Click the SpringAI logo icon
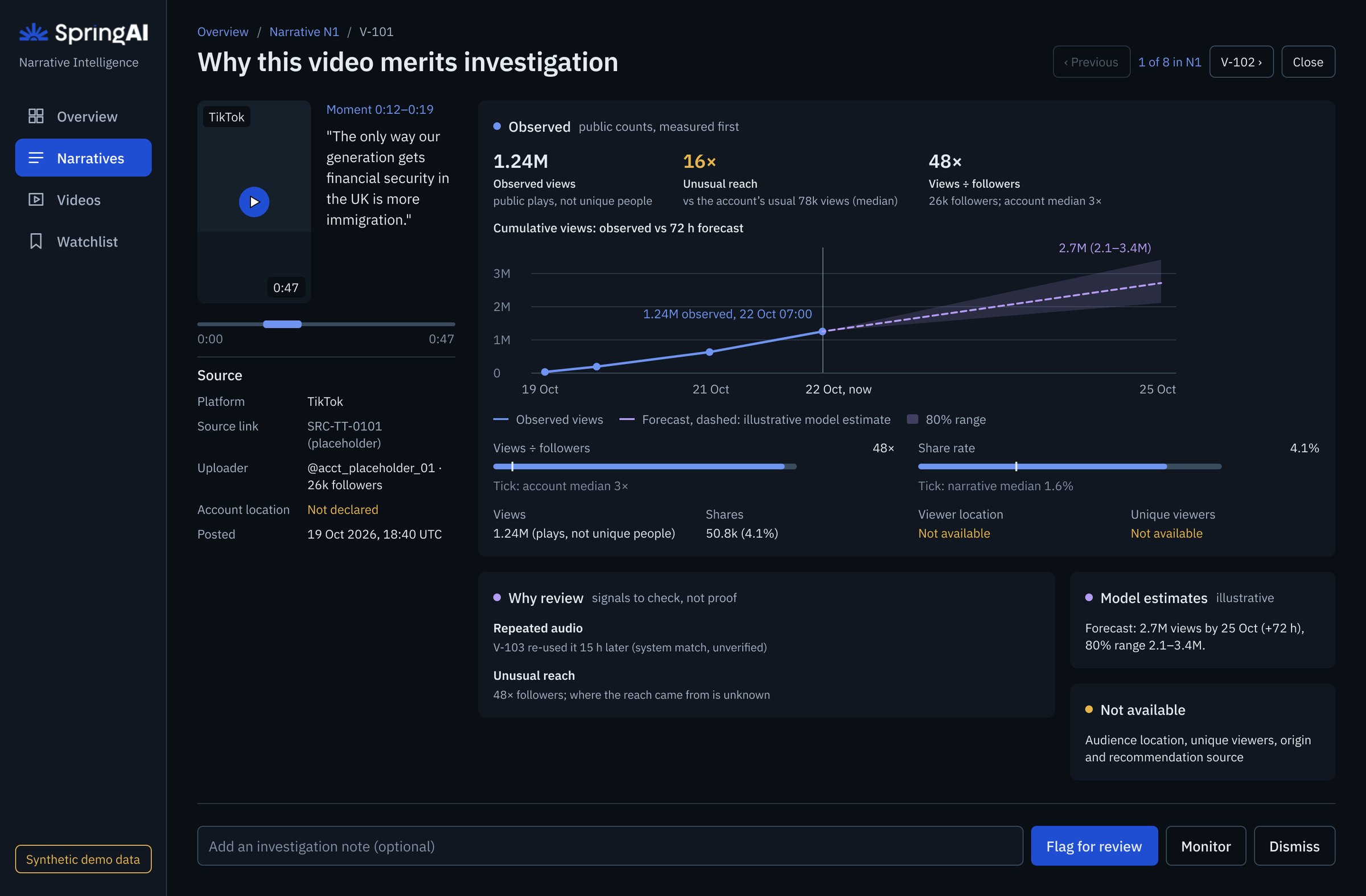The image size is (1366, 896). (33, 32)
